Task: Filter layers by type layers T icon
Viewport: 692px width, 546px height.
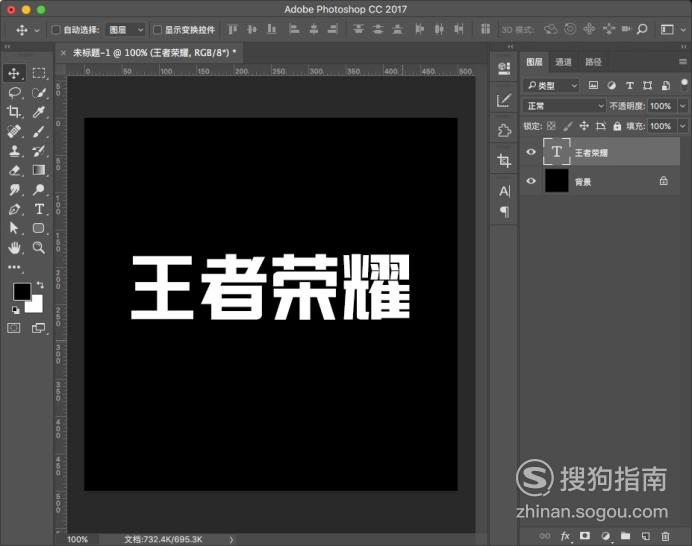Action: [x=630, y=85]
